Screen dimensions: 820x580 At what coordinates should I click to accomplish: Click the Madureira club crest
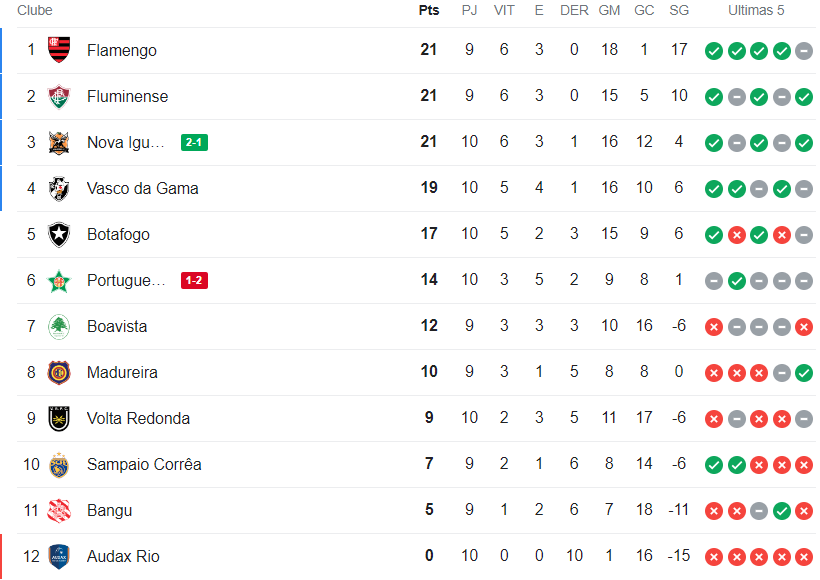[x=60, y=372]
